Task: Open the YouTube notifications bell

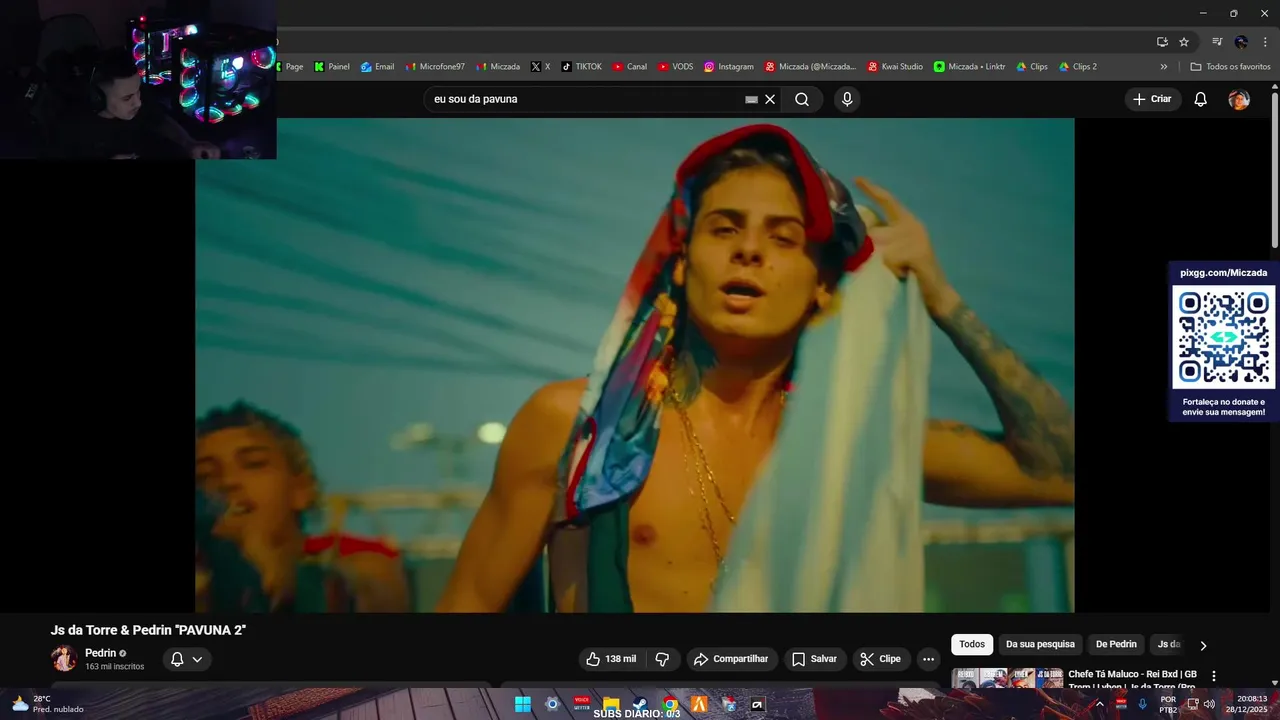Action: tap(1201, 99)
